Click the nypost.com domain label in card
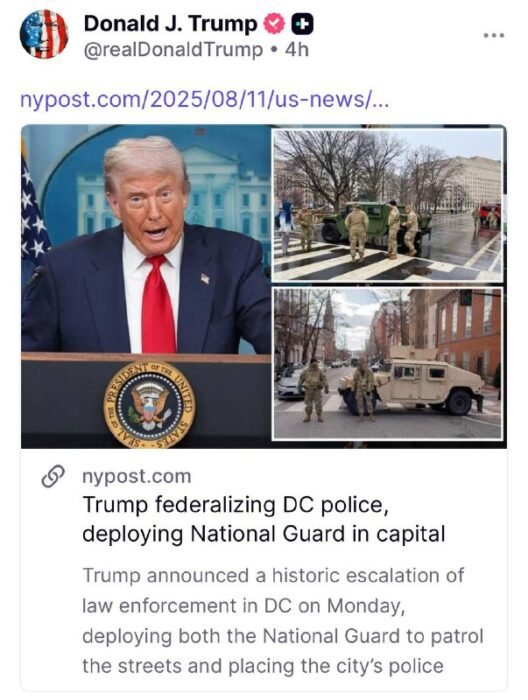 pos(137,476)
